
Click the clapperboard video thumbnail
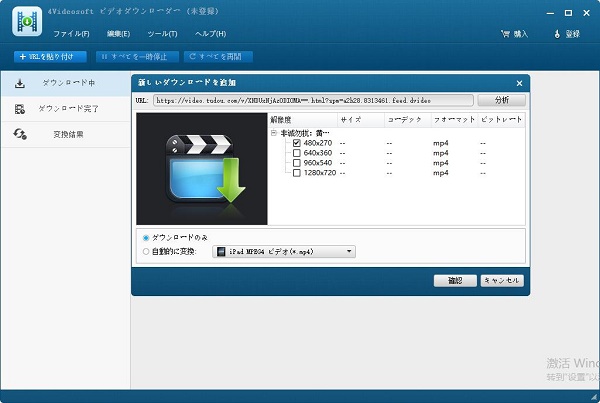[202, 169]
